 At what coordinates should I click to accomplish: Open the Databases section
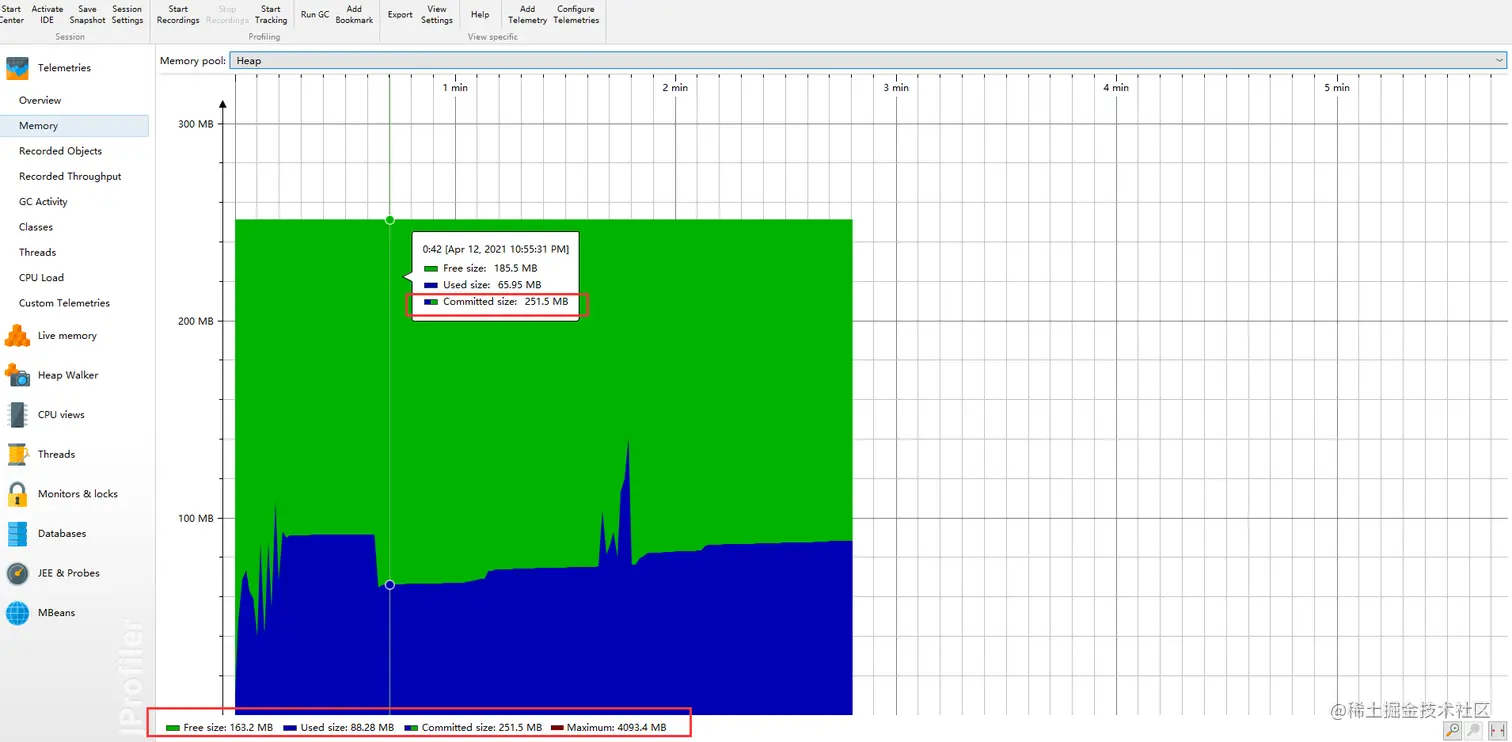(47, 534)
